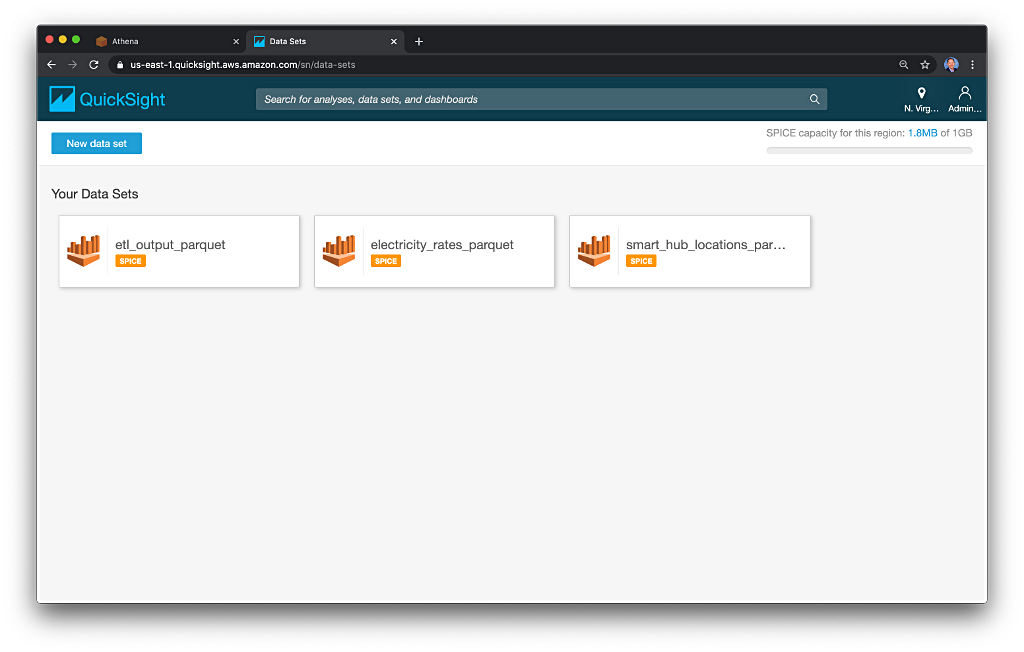The width and height of the screenshot is (1024, 652).
Task: Go back to the previous page
Action: tap(52, 65)
